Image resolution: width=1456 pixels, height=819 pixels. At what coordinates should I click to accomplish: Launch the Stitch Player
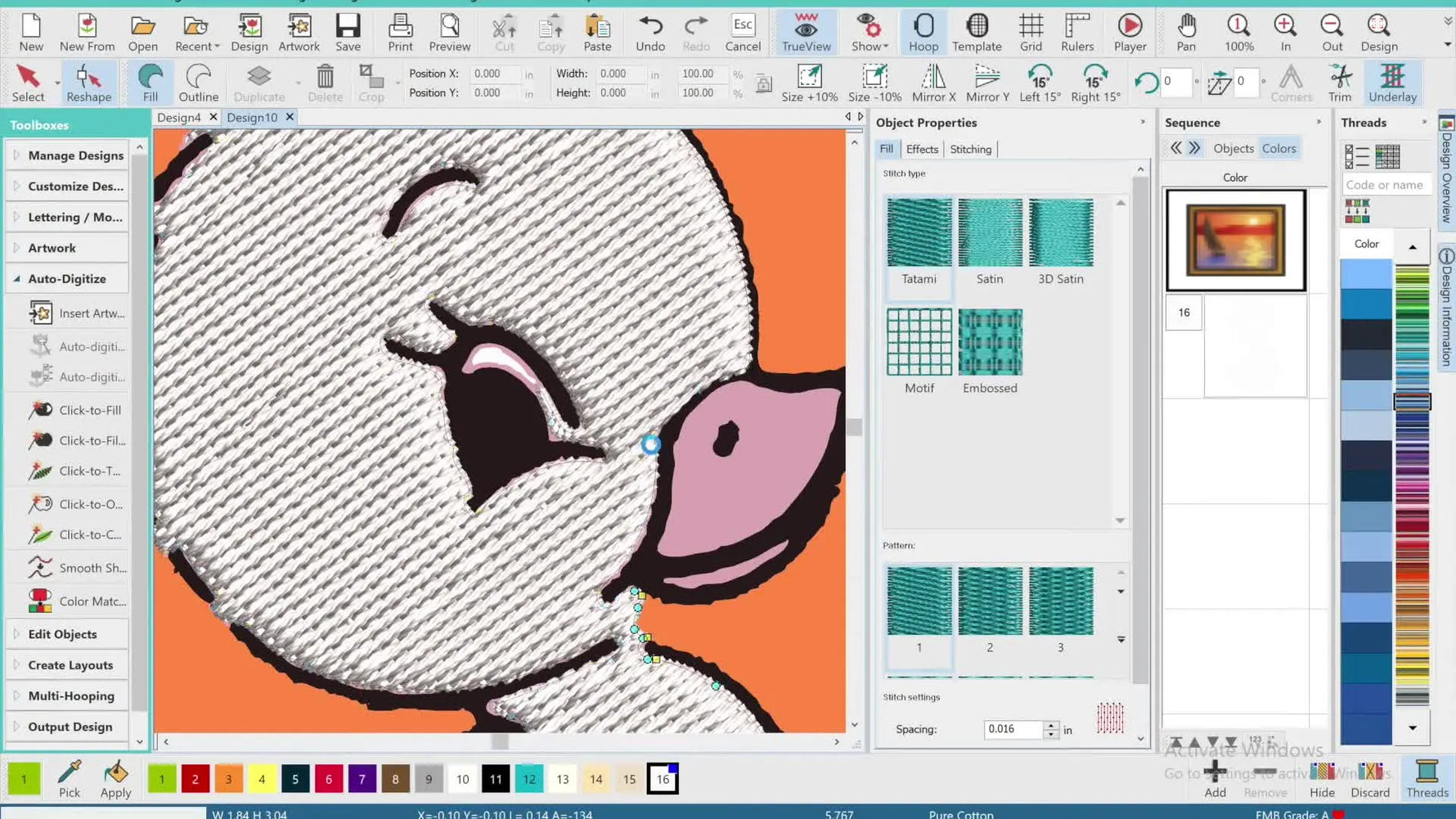(x=1130, y=33)
